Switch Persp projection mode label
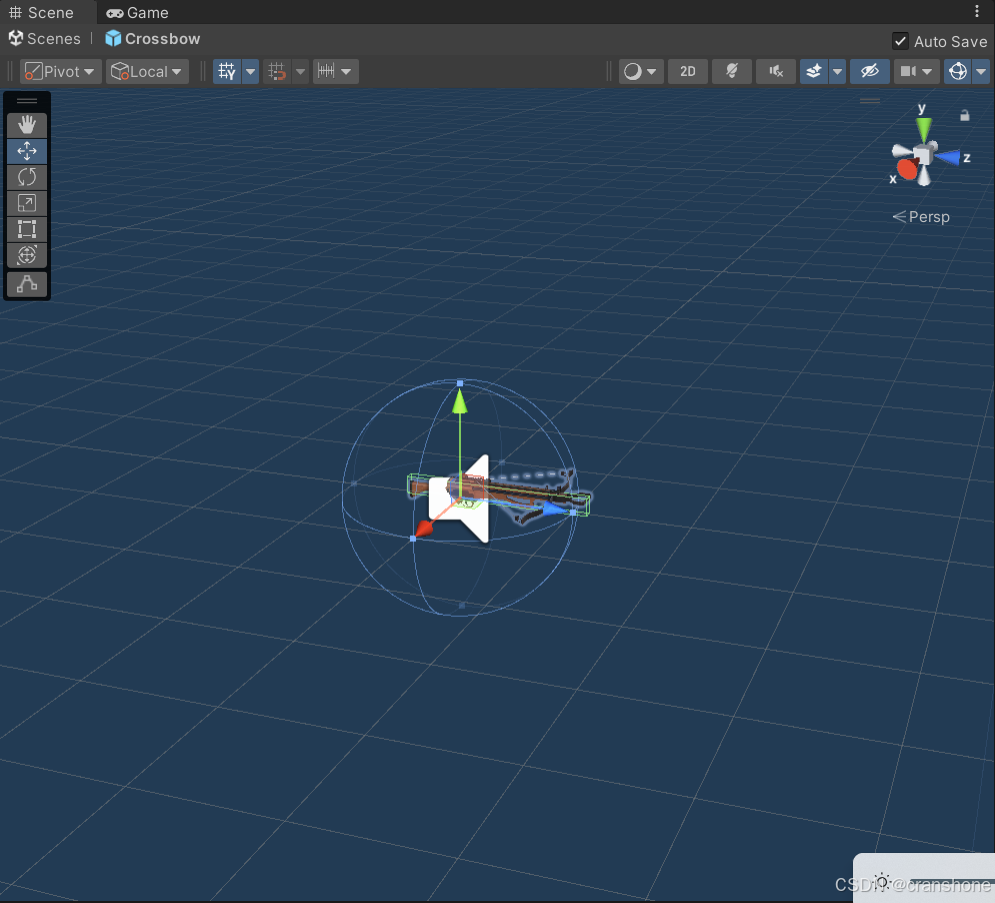The height and width of the screenshot is (903, 995). pyautogui.click(x=921, y=217)
